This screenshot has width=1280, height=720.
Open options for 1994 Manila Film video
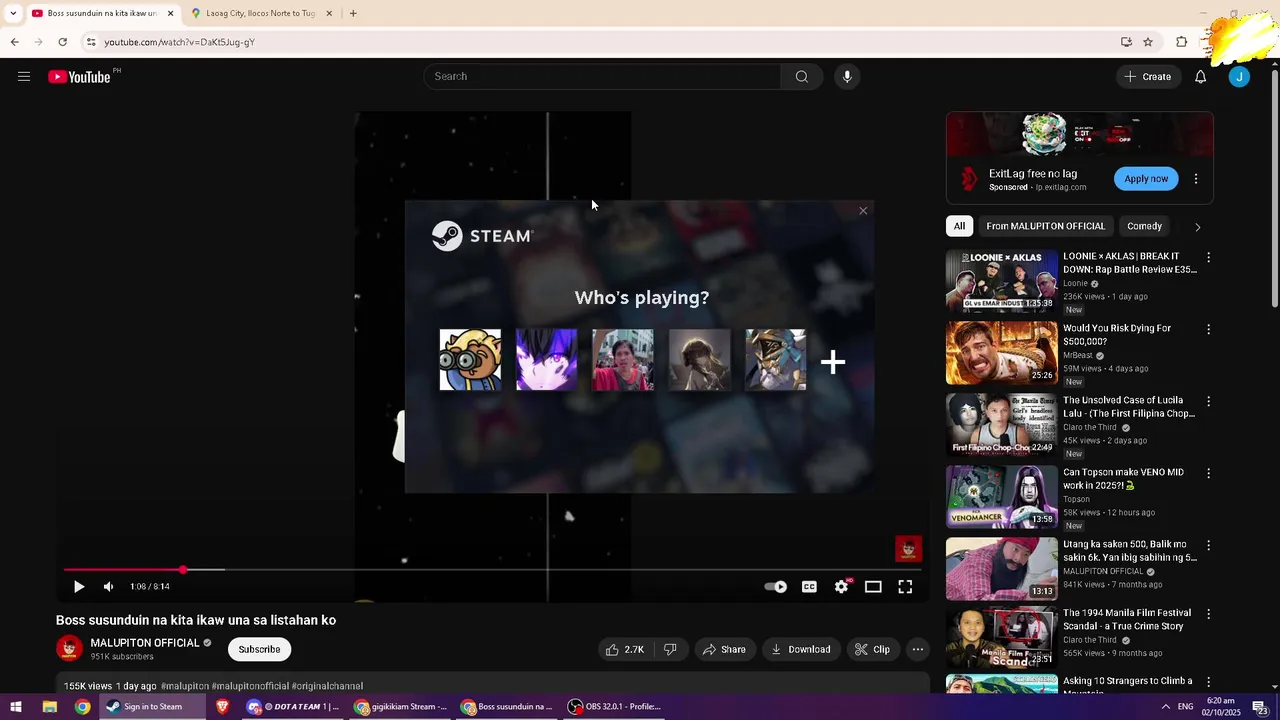pyautogui.click(x=1208, y=615)
